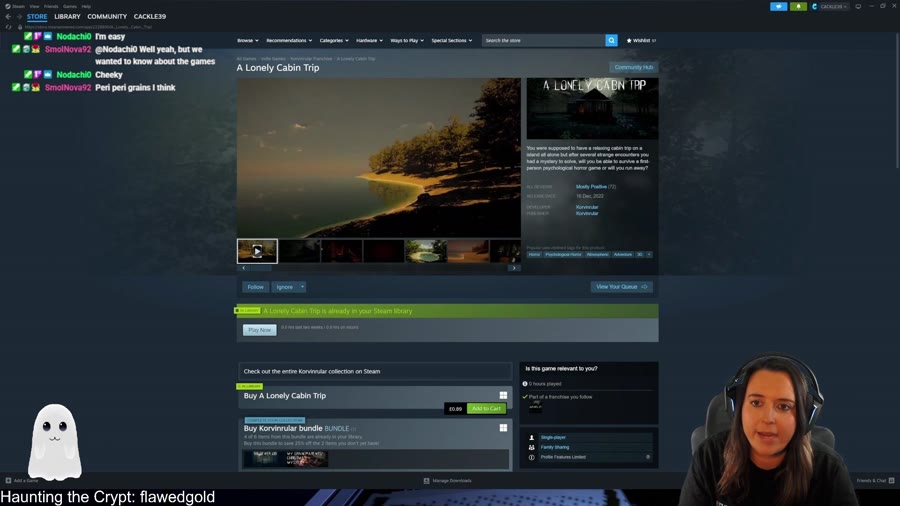Viewport: 900px width, 506px height.
Task: Click the Community Hub button
Action: (x=634, y=67)
